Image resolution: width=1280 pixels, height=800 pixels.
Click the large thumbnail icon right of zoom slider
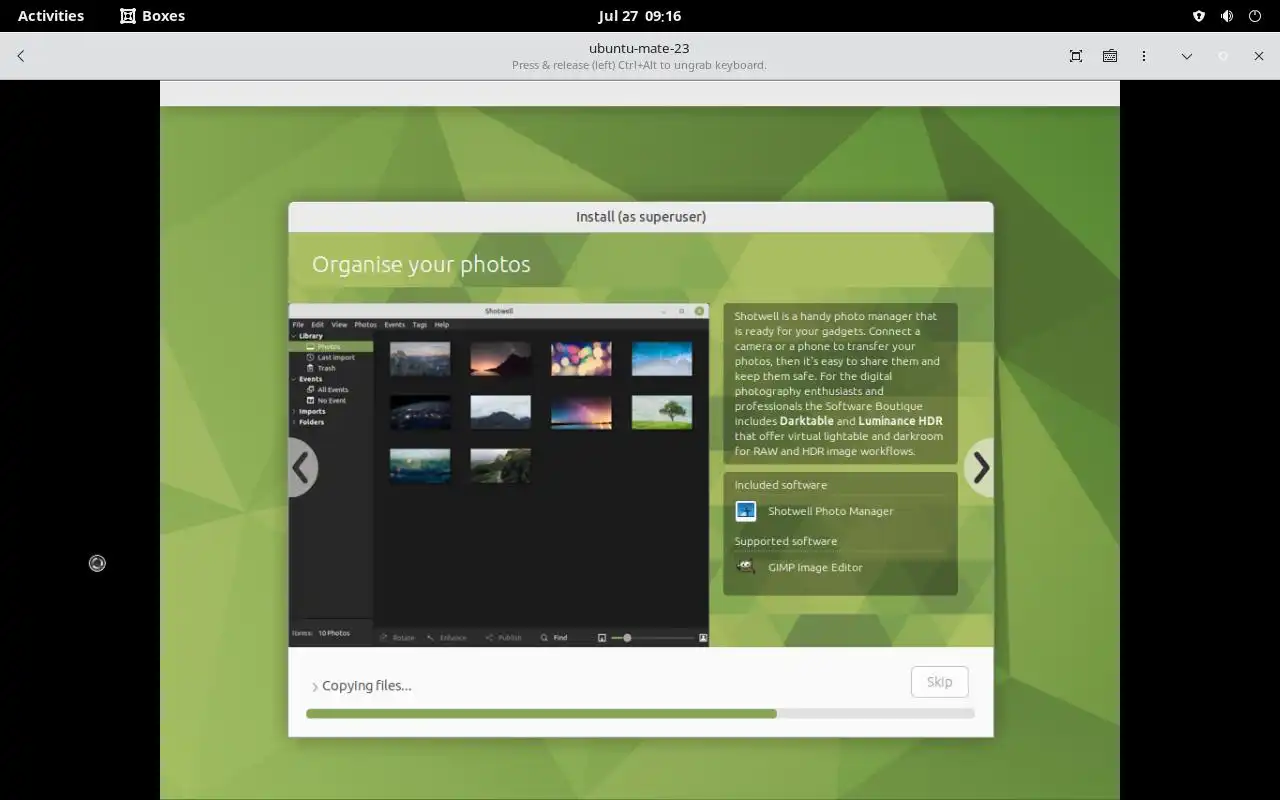703,637
